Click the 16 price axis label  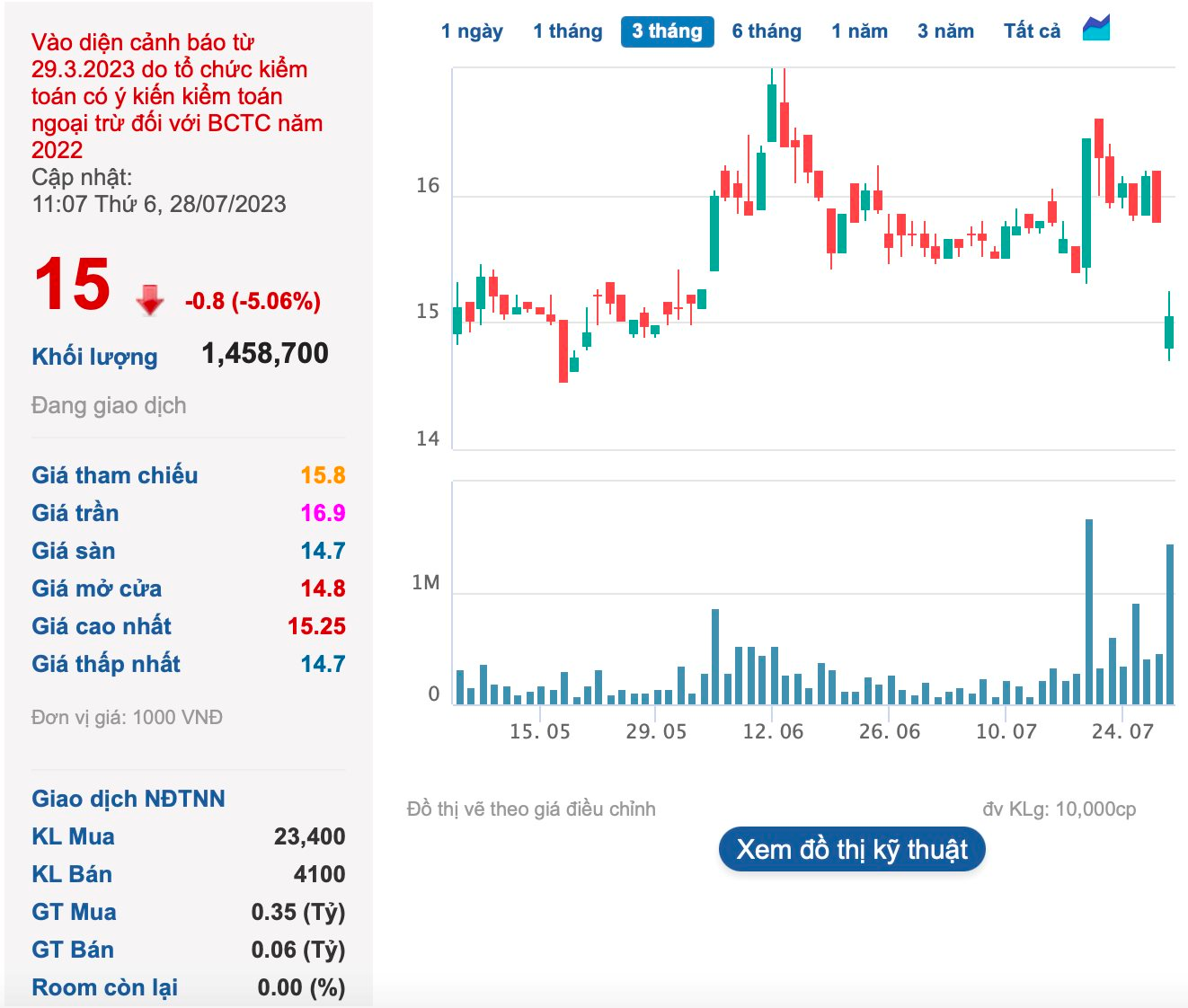(428, 185)
